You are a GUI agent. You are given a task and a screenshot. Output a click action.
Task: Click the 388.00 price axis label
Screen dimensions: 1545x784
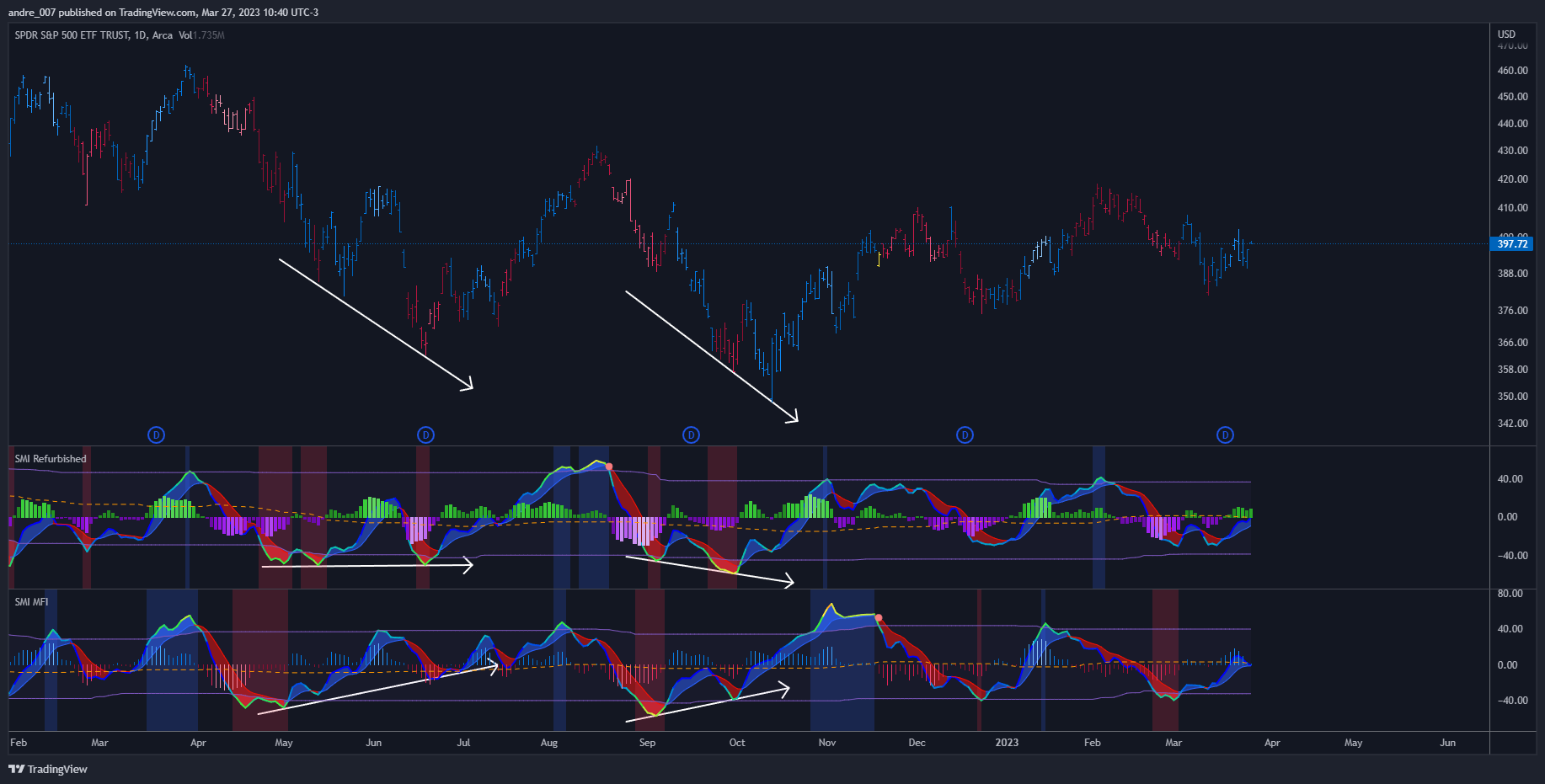1512,274
